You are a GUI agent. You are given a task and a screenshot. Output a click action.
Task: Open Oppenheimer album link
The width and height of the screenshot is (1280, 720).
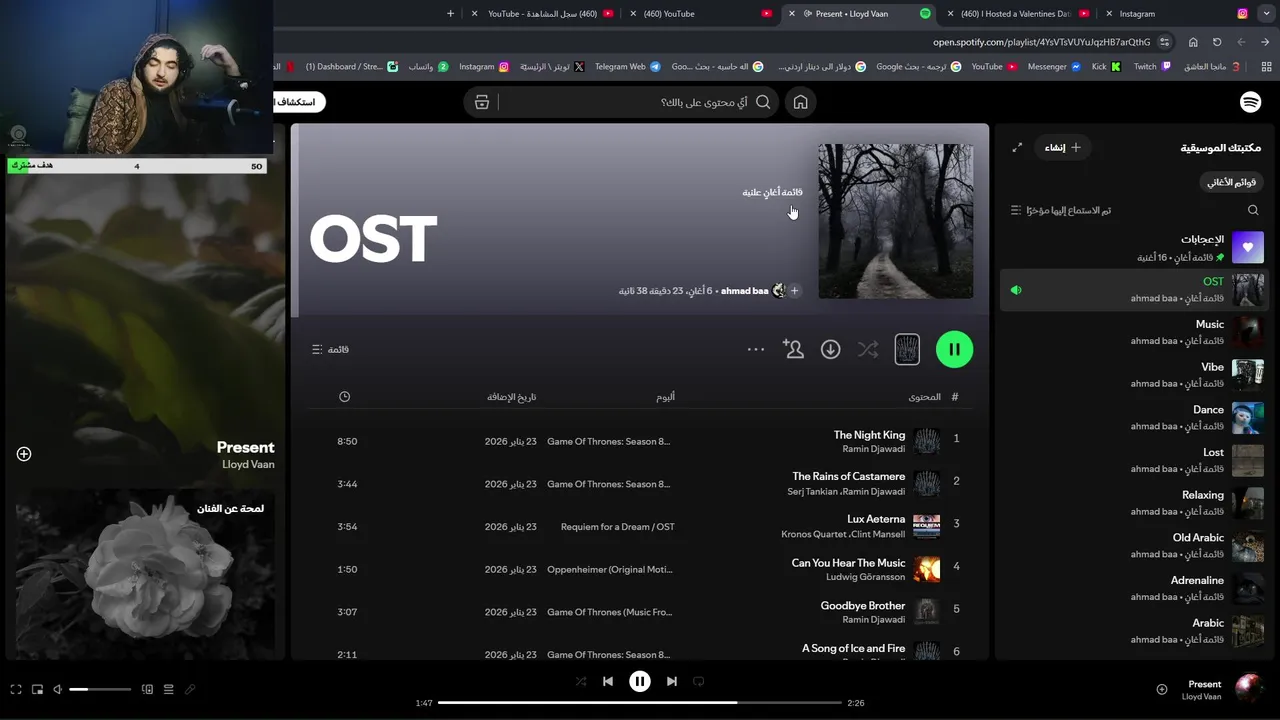point(609,570)
